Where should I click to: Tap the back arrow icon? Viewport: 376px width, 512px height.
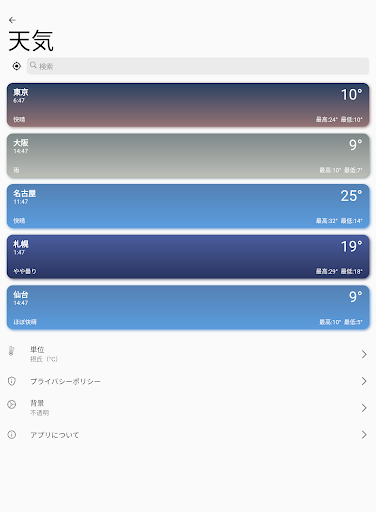tap(12, 20)
